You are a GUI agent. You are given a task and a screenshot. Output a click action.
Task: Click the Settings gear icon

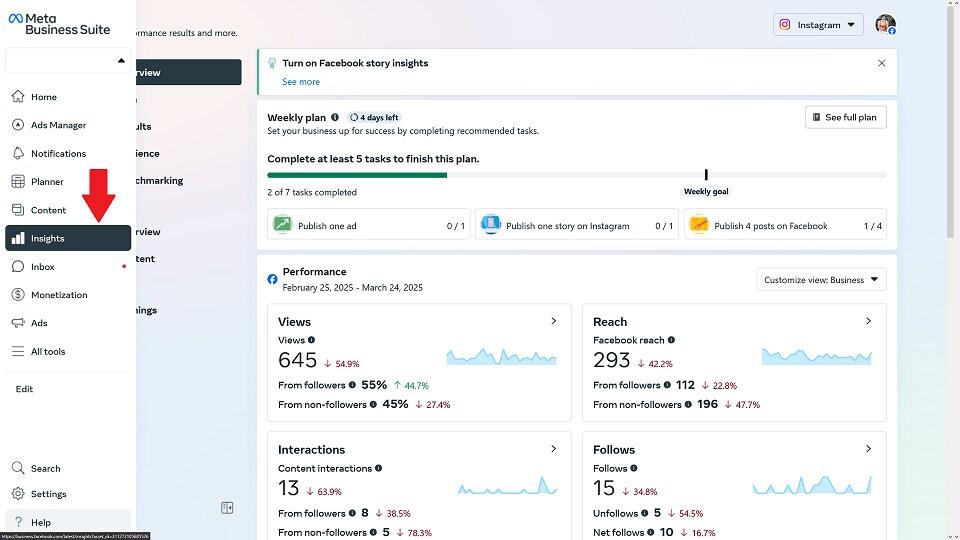tap(17, 494)
